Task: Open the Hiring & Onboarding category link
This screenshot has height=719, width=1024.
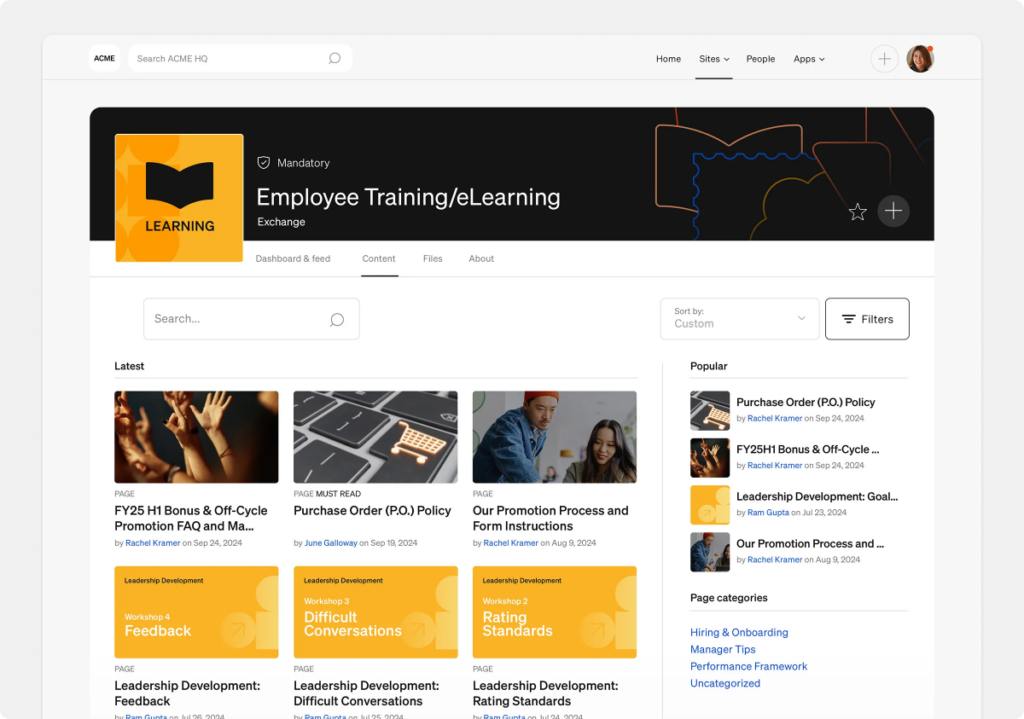Action: pyautogui.click(x=739, y=632)
